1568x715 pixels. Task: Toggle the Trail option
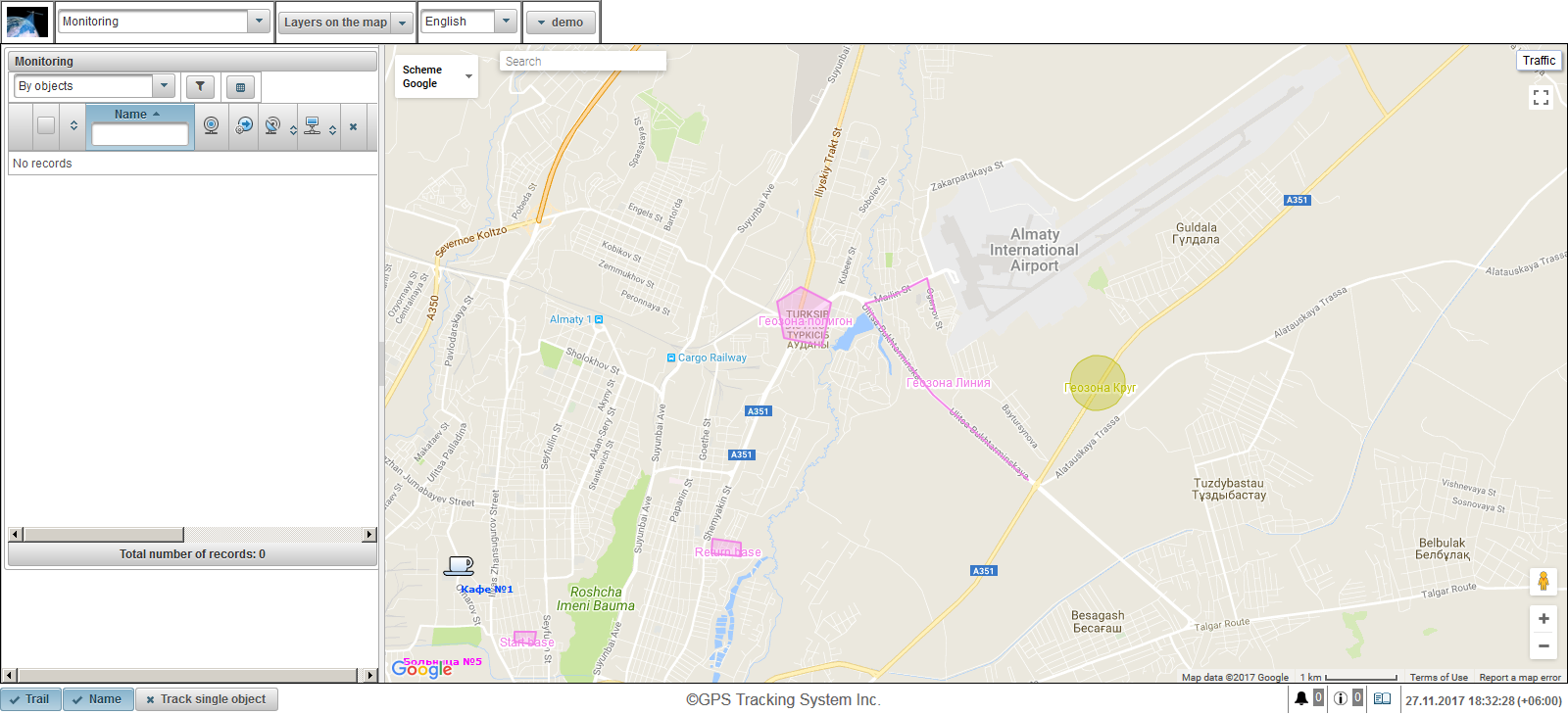(30, 699)
